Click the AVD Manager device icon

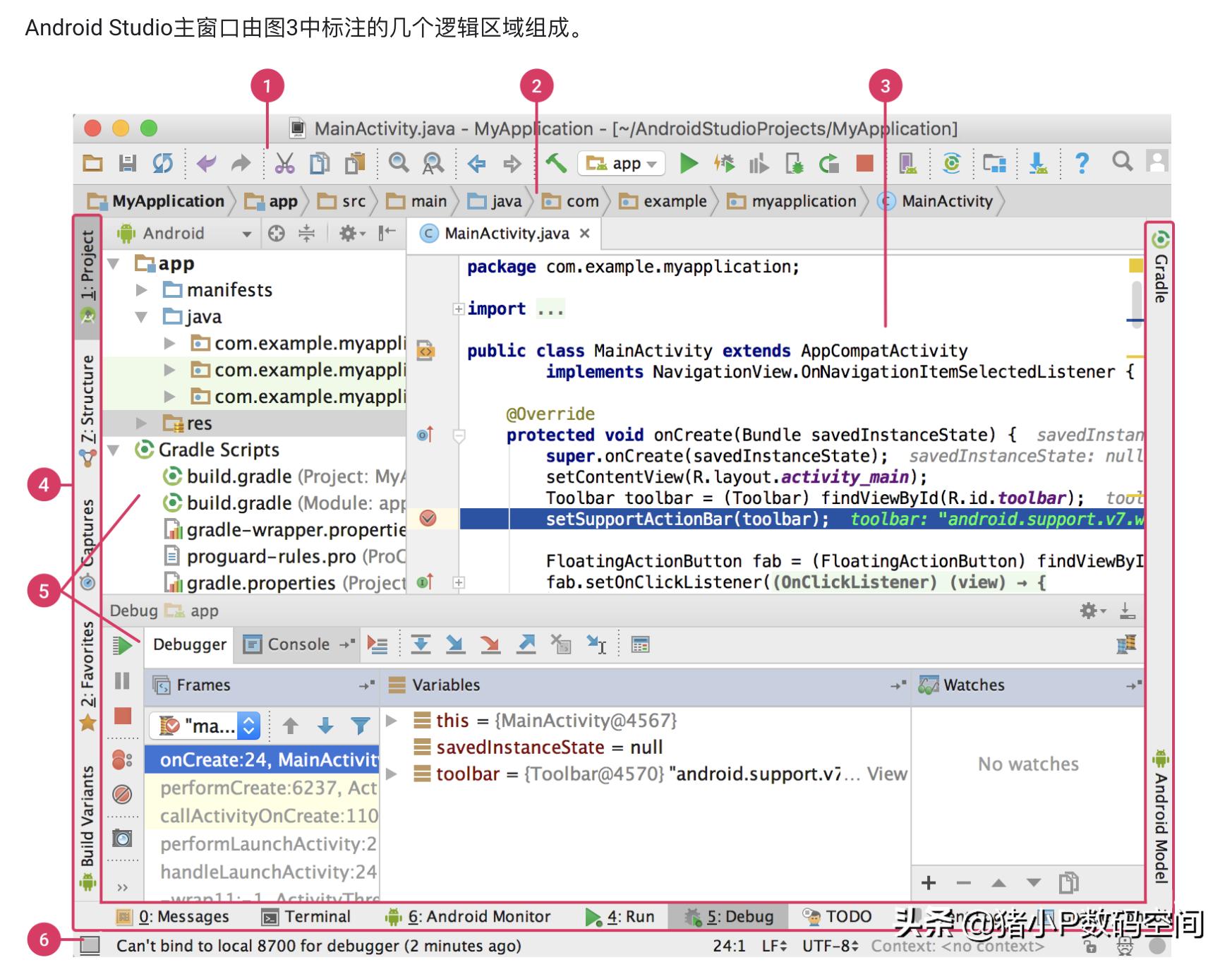pyautogui.click(x=907, y=164)
